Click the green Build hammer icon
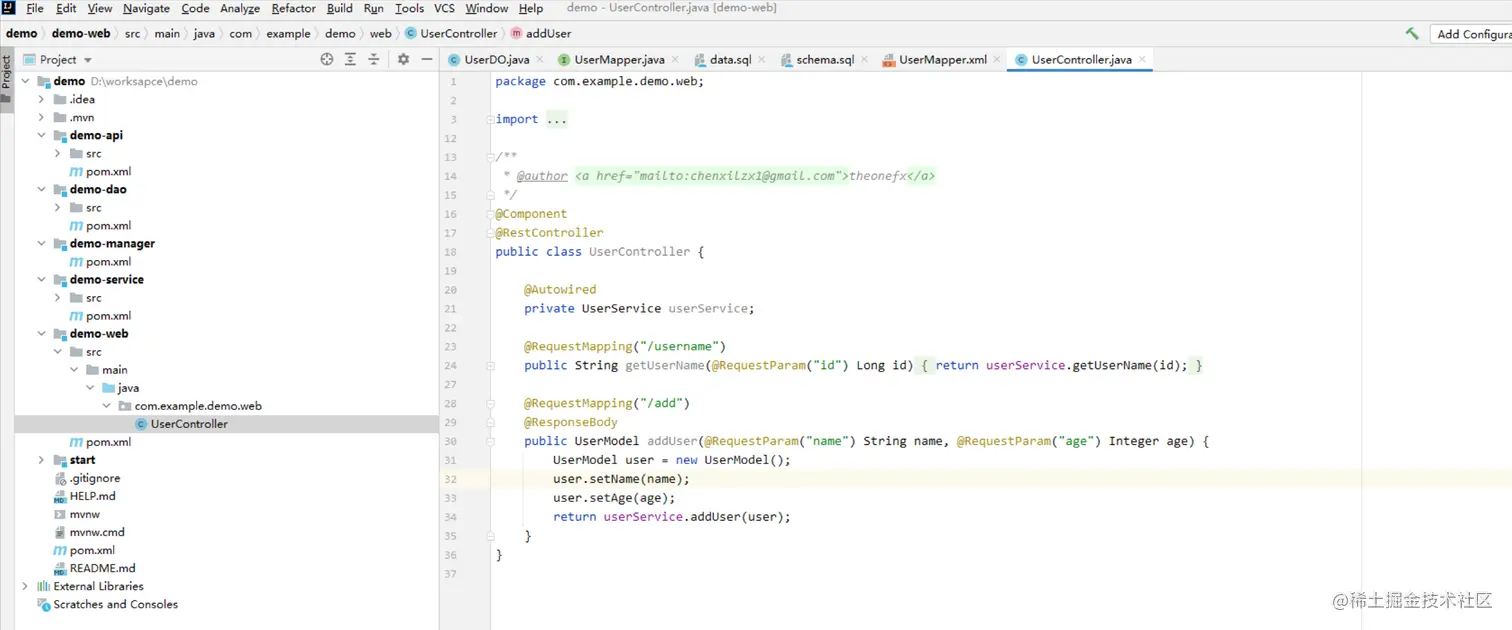1512x630 pixels. [1412, 33]
